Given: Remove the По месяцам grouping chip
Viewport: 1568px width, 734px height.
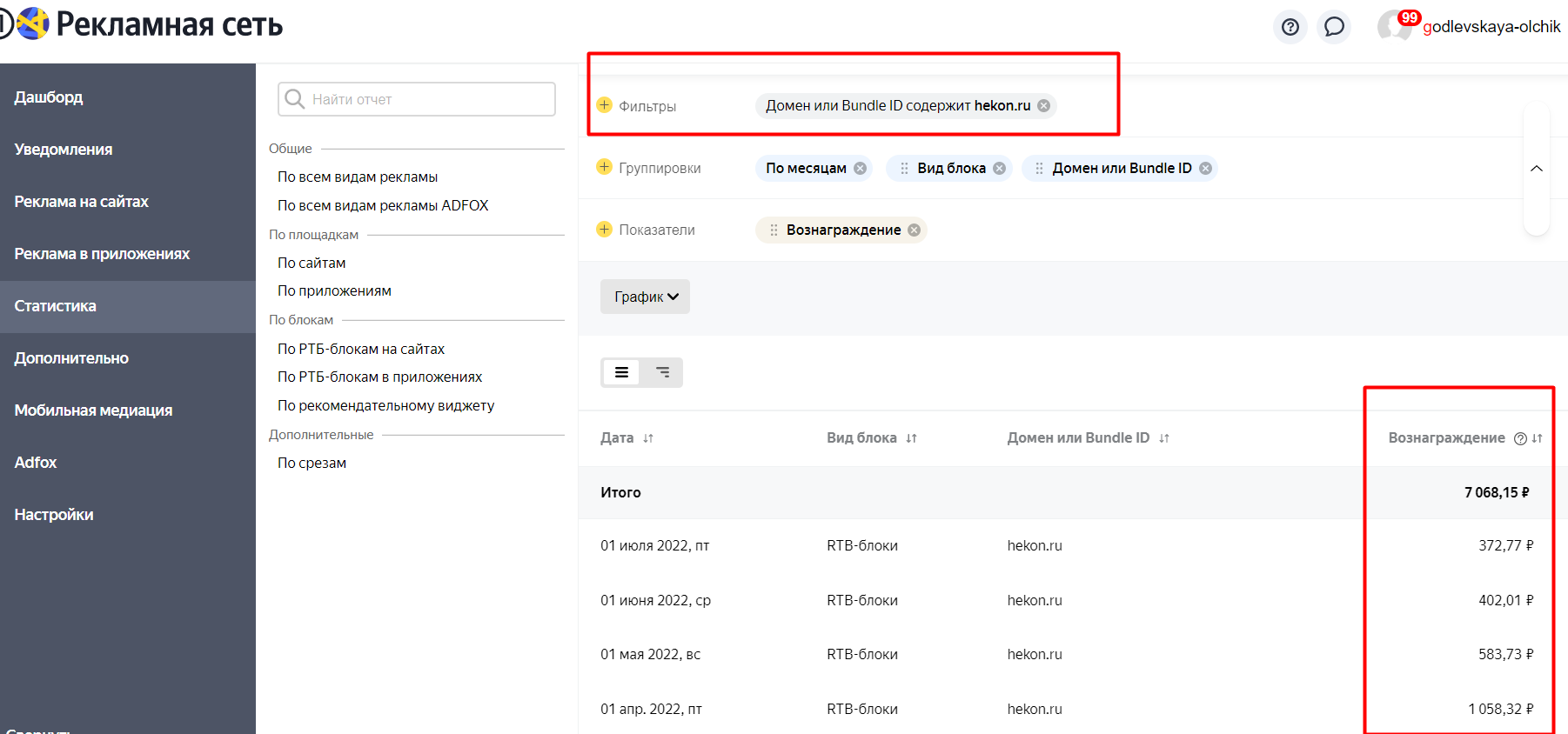Looking at the screenshot, I should pyautogui.click(x=860, y=169).
